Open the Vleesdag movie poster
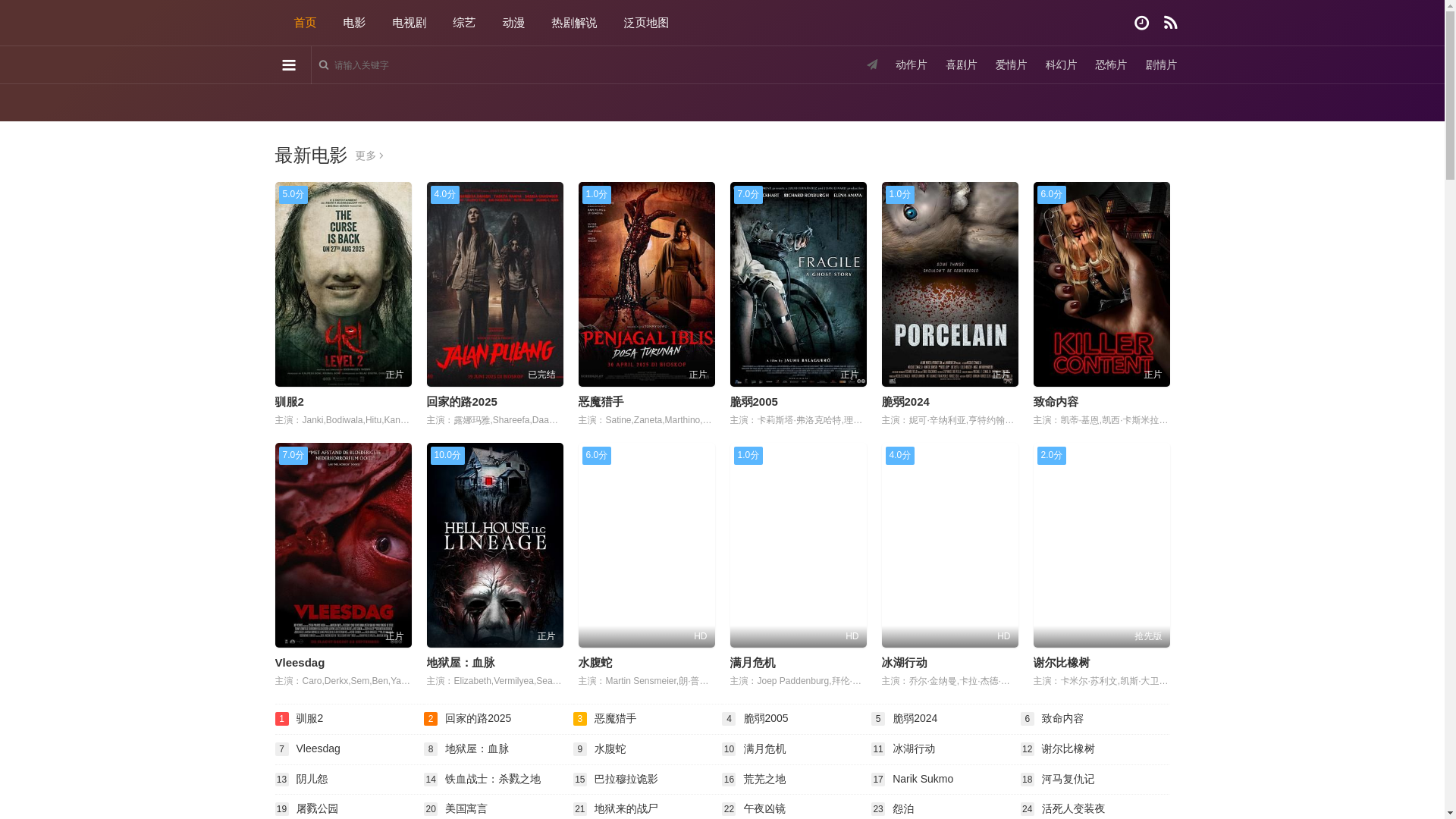 click(x=344, y=545)
